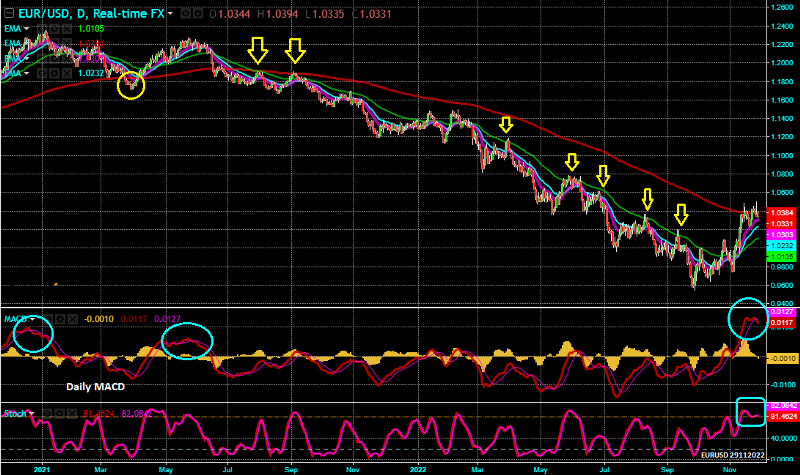Image resolution: width=800 pixels, height=475 pixels.
Task: Click the cyan 1.0232 price axis tag
Action: (x=781, y=245)
